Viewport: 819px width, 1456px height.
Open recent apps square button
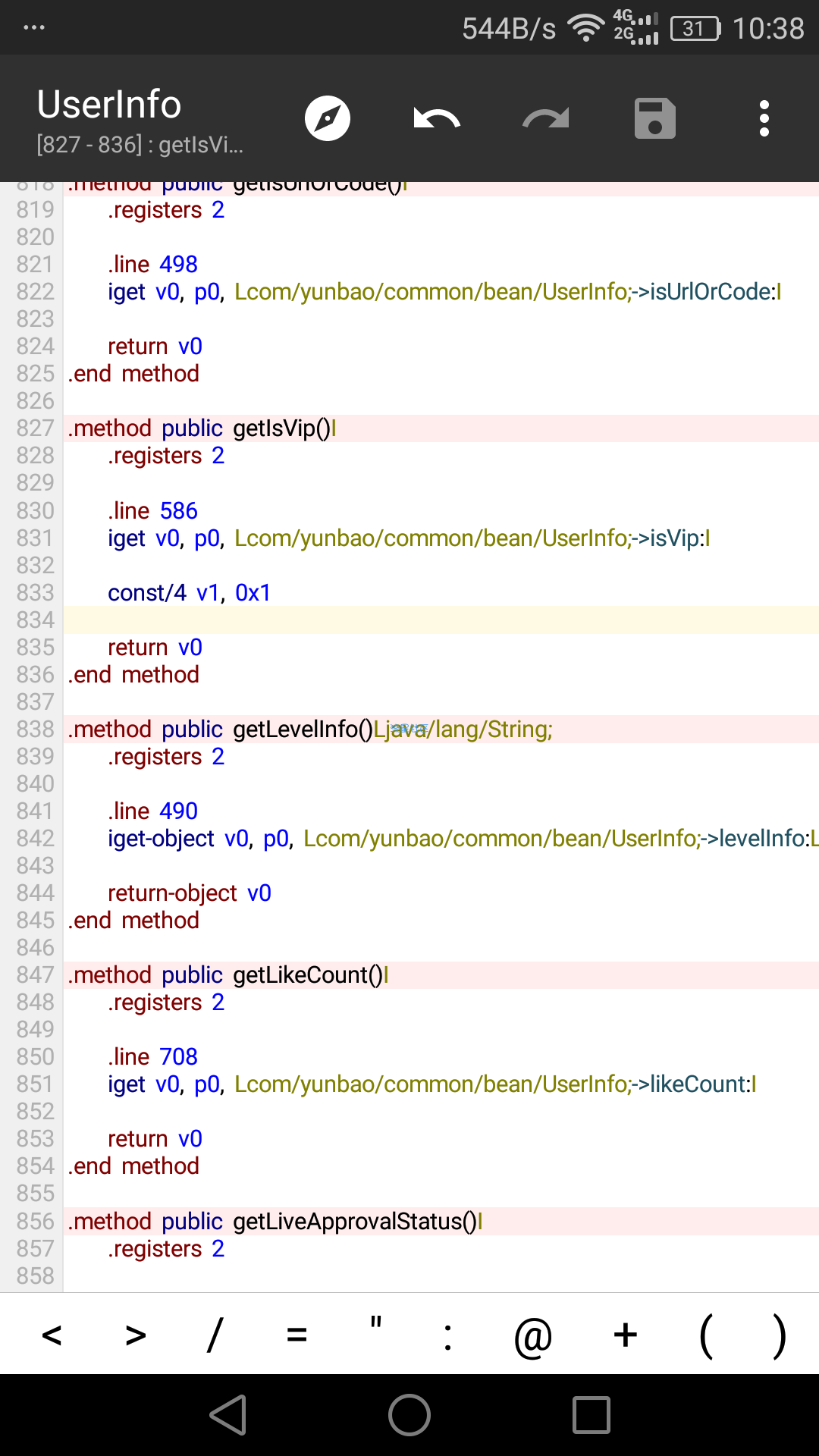click(591, 1415)
